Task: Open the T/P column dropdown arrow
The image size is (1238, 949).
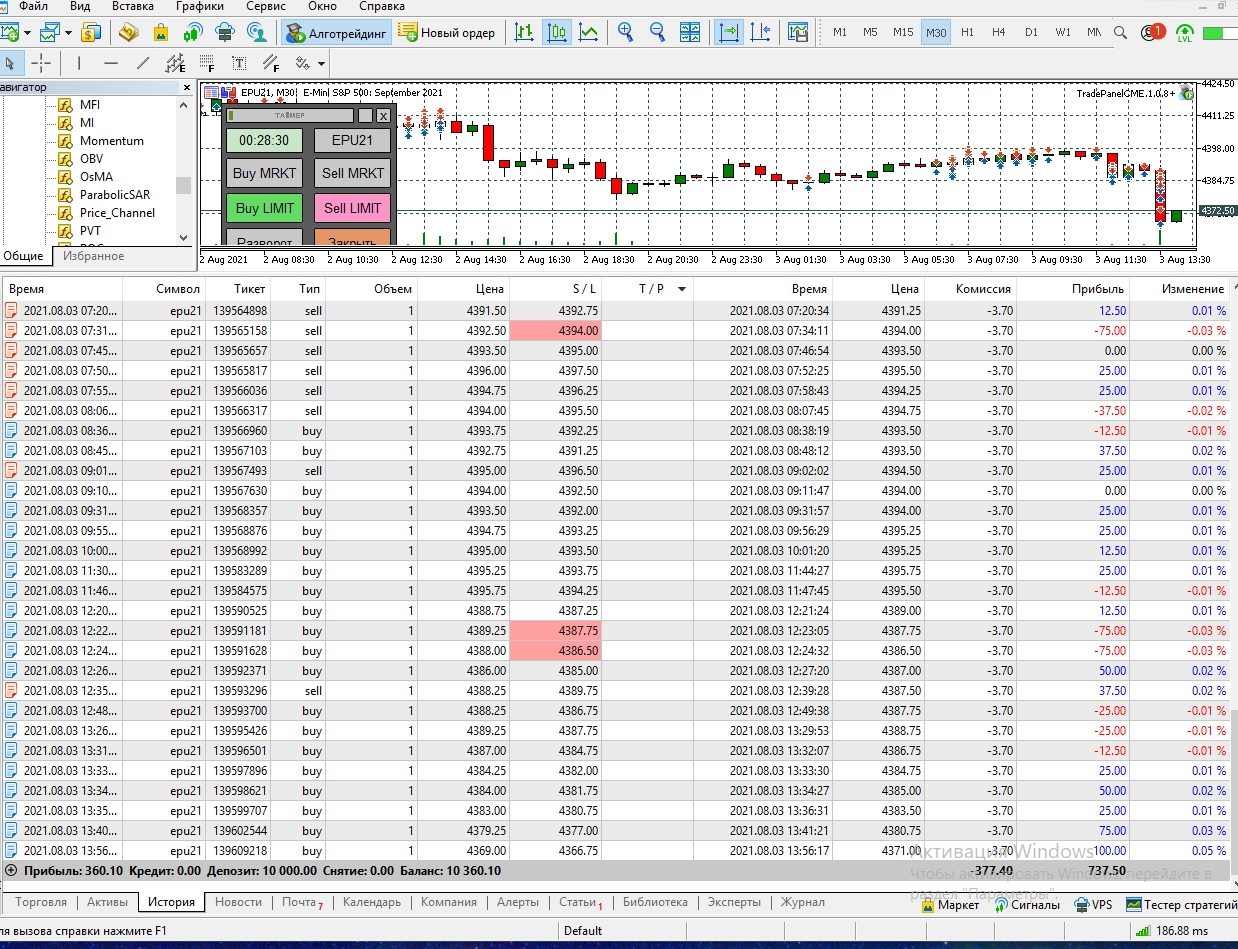Action: [682, 289]
